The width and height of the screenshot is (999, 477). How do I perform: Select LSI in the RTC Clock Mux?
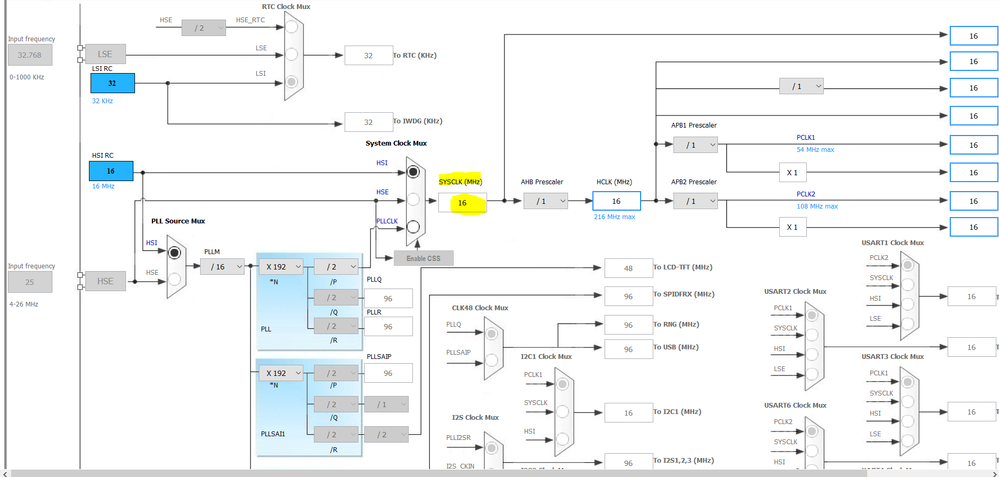click(291, 82)
